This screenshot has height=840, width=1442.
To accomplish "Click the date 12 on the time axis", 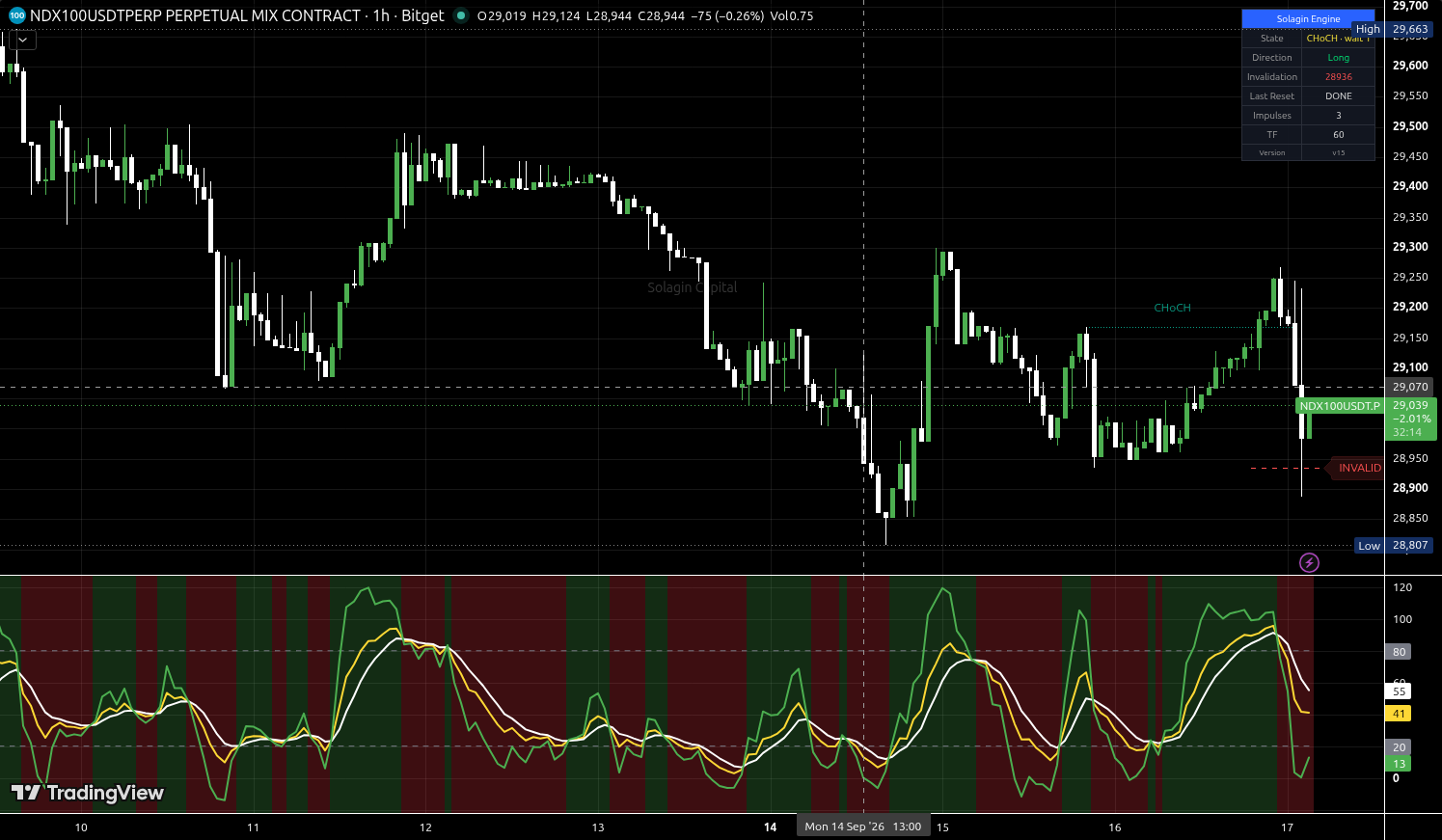I will [425, 827].
